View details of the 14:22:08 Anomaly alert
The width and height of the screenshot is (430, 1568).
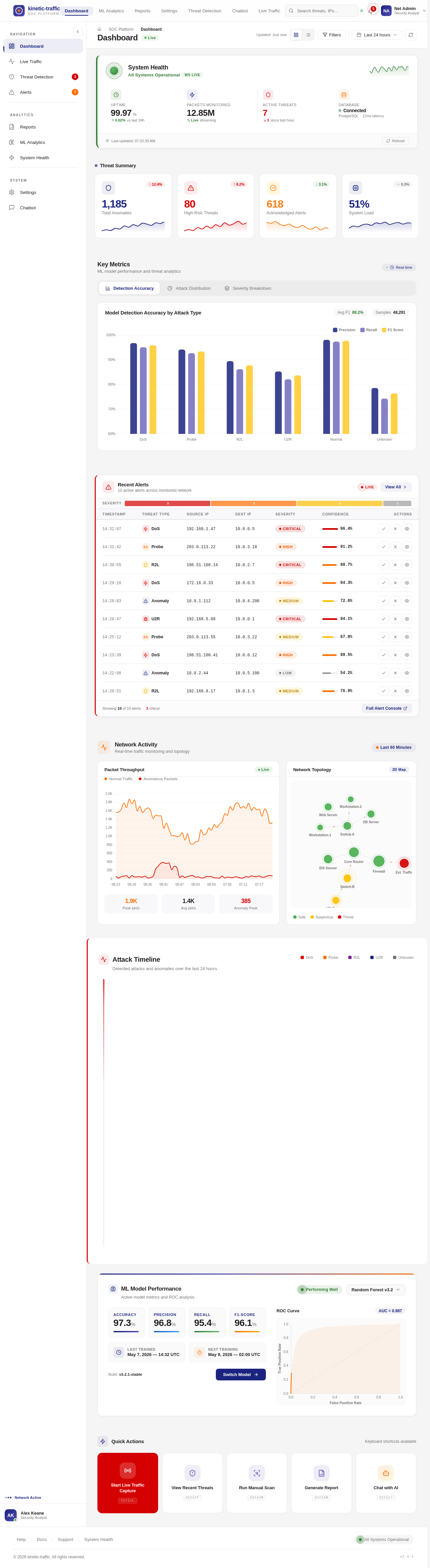407,673
